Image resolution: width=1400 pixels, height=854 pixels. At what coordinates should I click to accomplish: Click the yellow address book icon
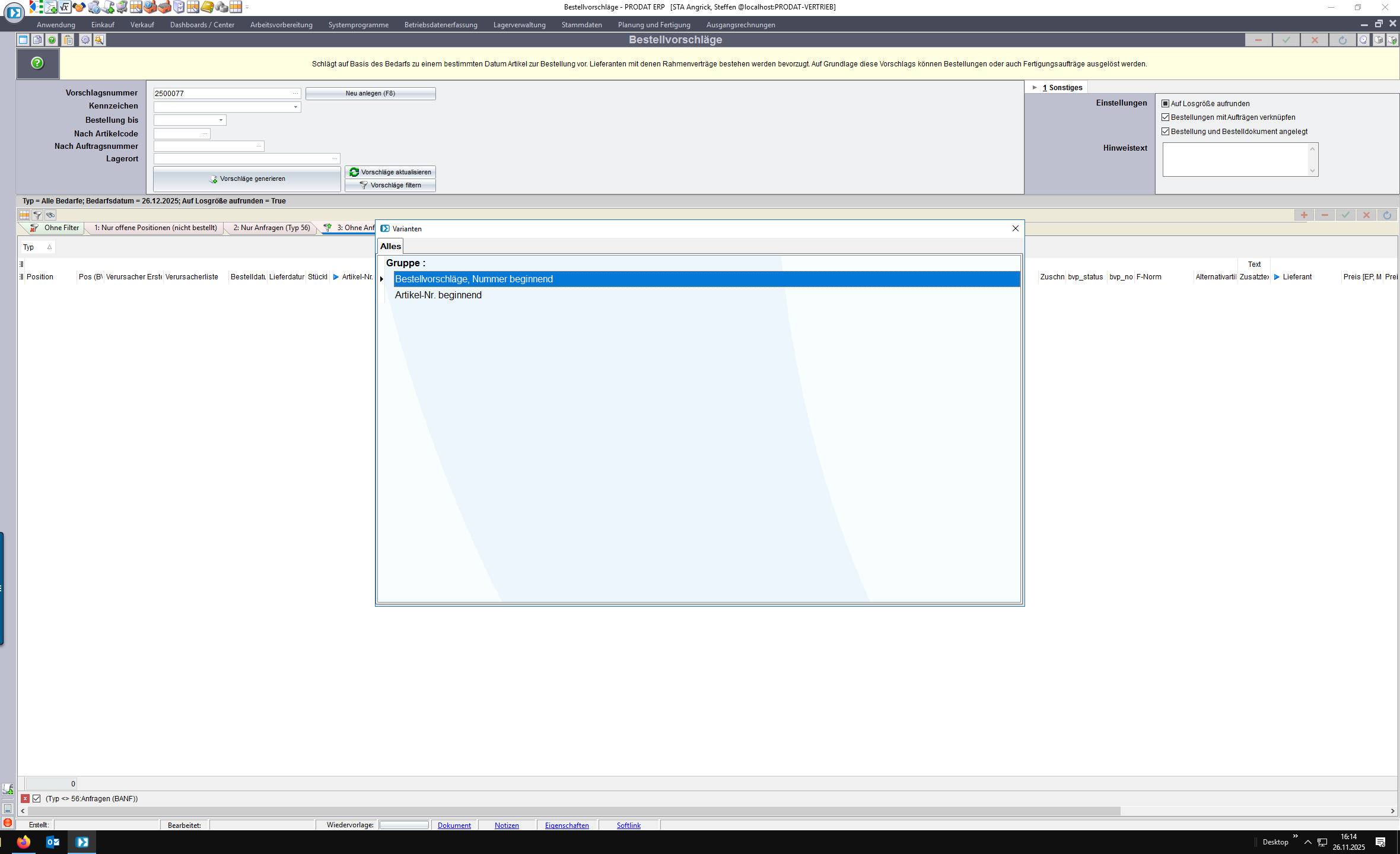click(207, 7)
